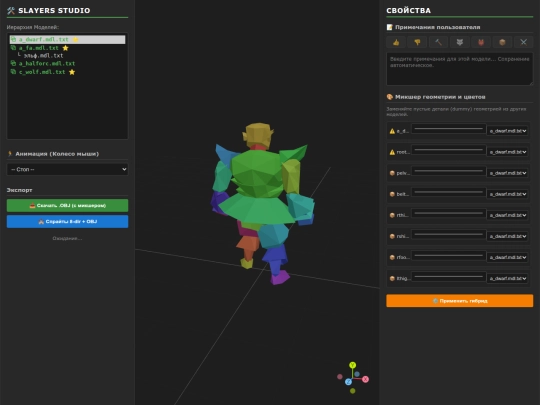Click the box package note tag button
Viewport: 540px width, 405px height.
click(502, 42)
